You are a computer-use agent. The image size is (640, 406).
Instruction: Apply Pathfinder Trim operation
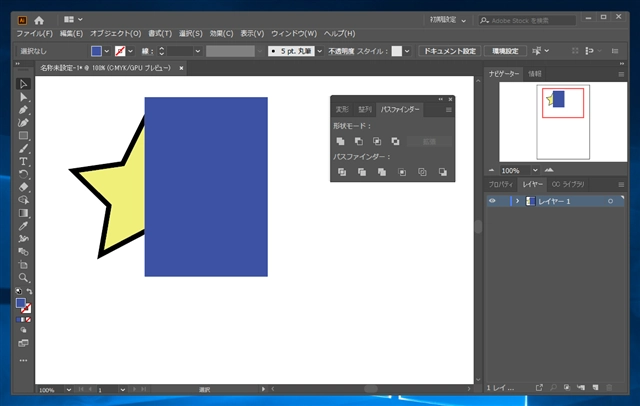pyautogui.click(x=362, y=172)
